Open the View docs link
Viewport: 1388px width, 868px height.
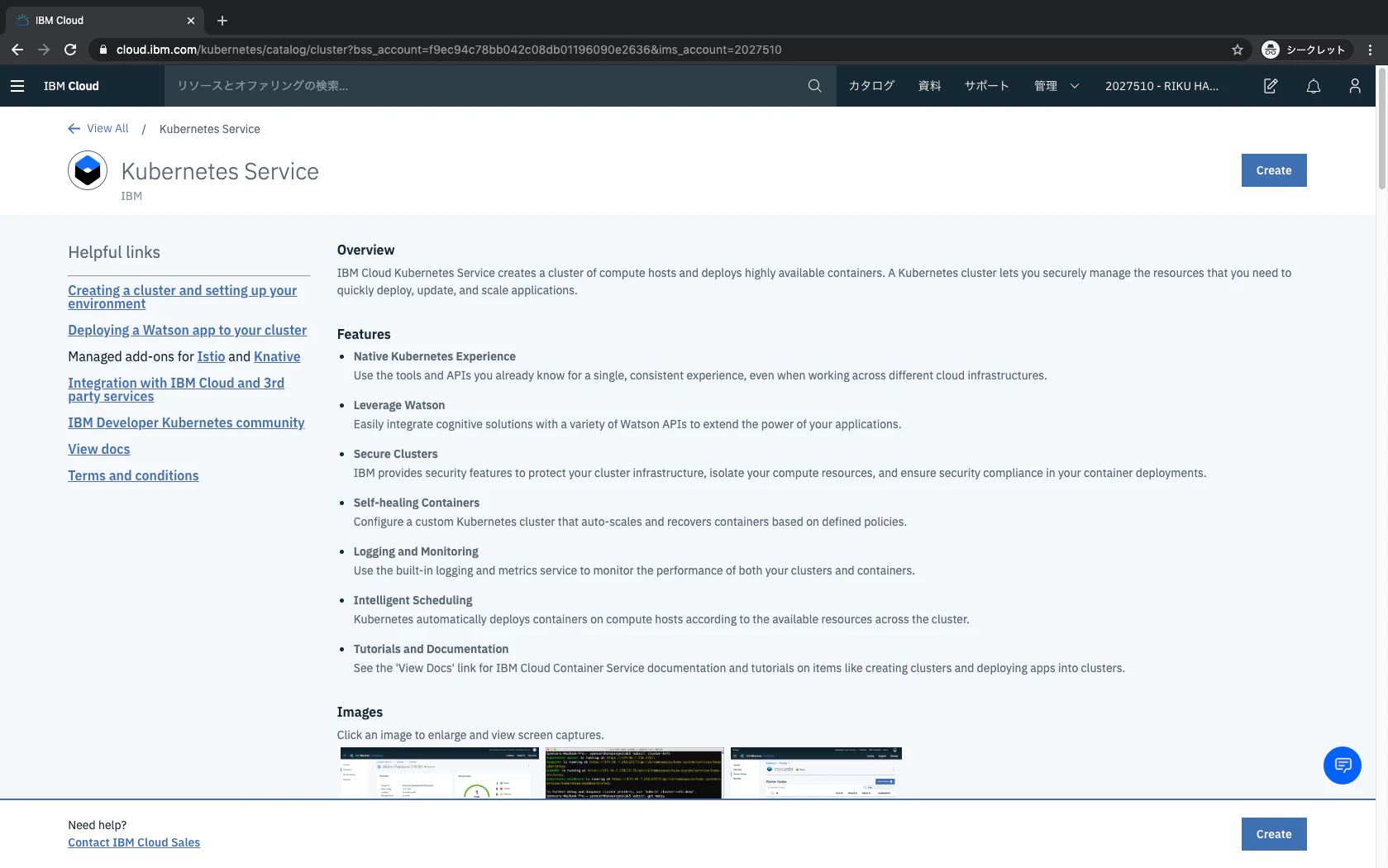tap(99, 449)
